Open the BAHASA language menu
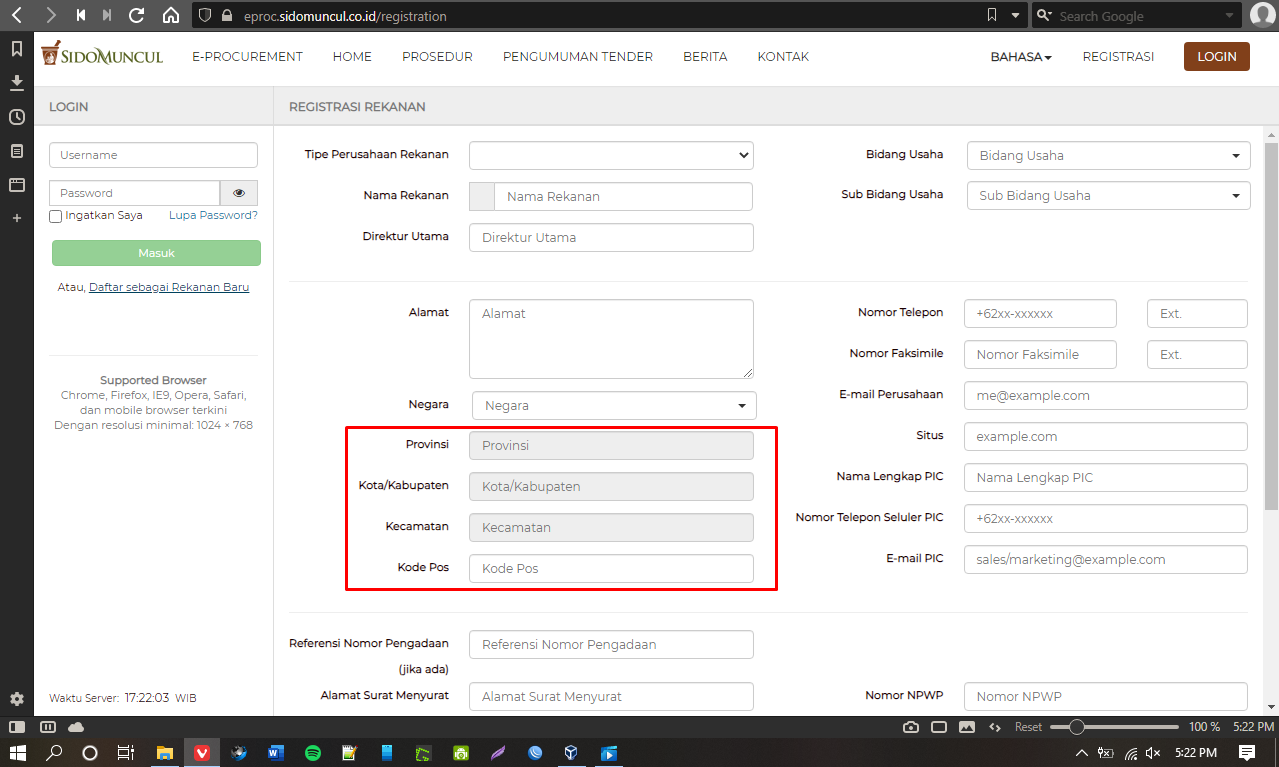This screenshot has height=767, width=1279. tap(1020, 57)
